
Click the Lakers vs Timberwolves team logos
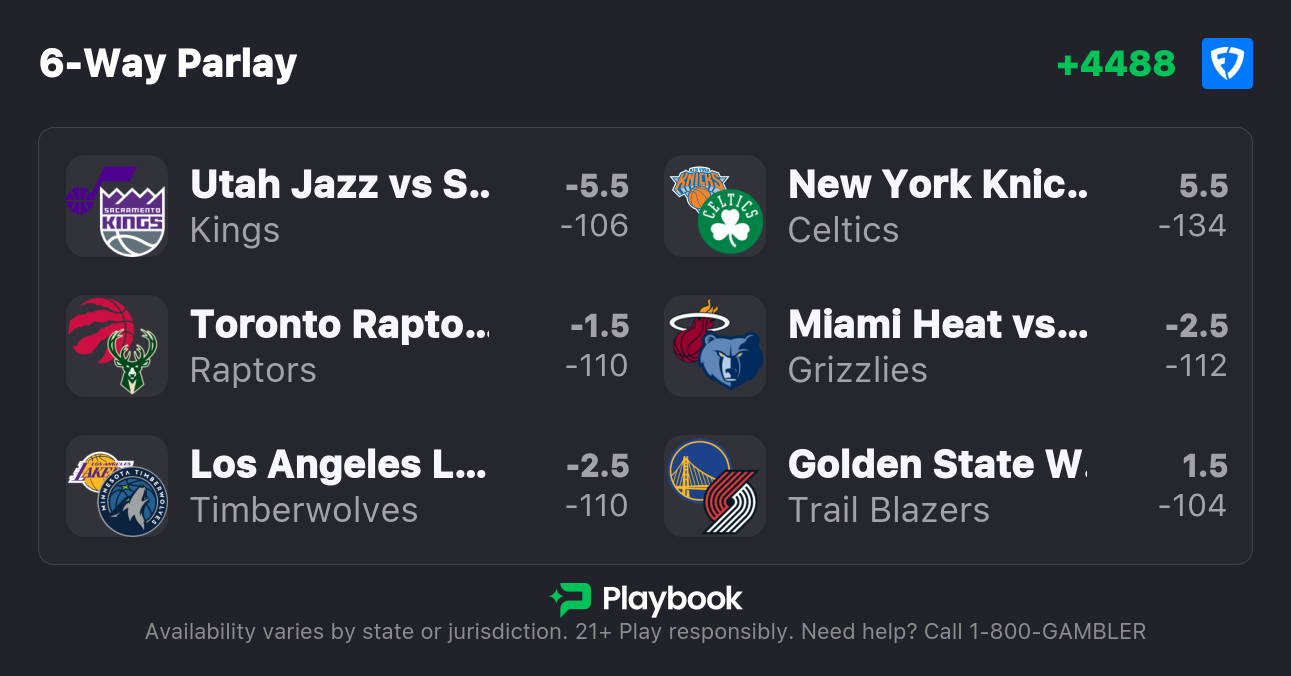(x=116, y=486)
